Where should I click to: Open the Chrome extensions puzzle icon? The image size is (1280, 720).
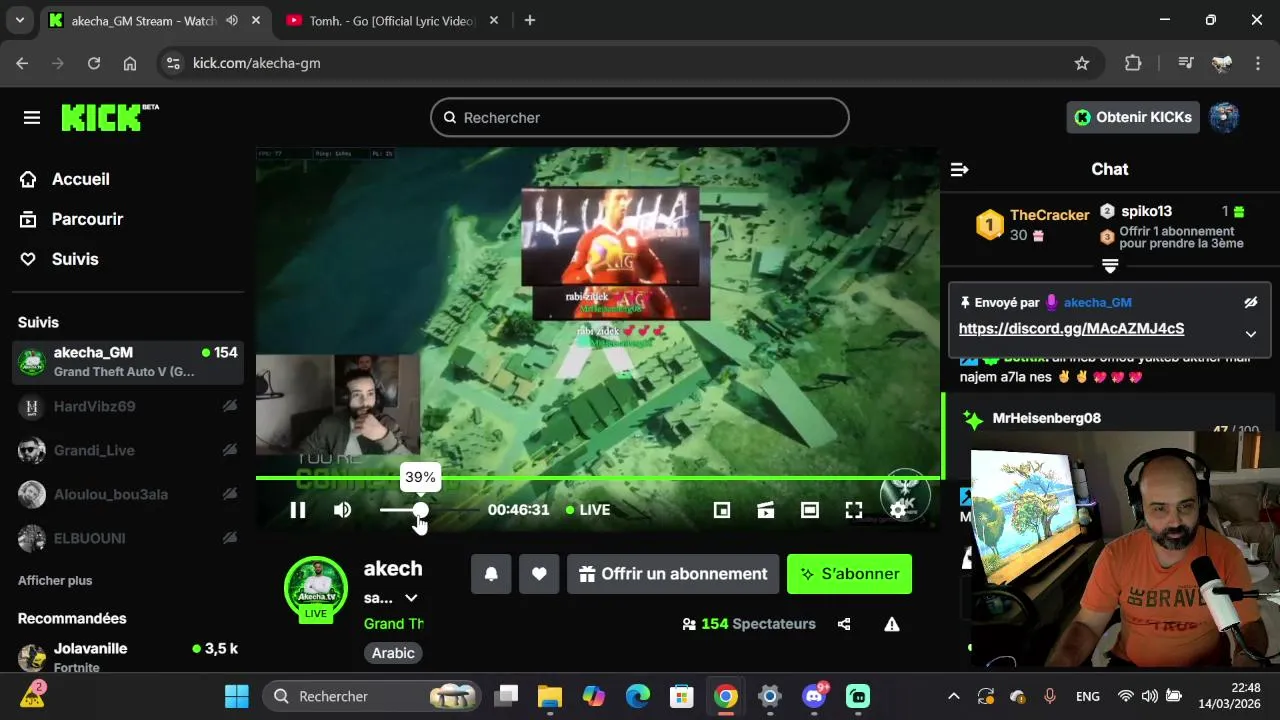pos(1133,63)
